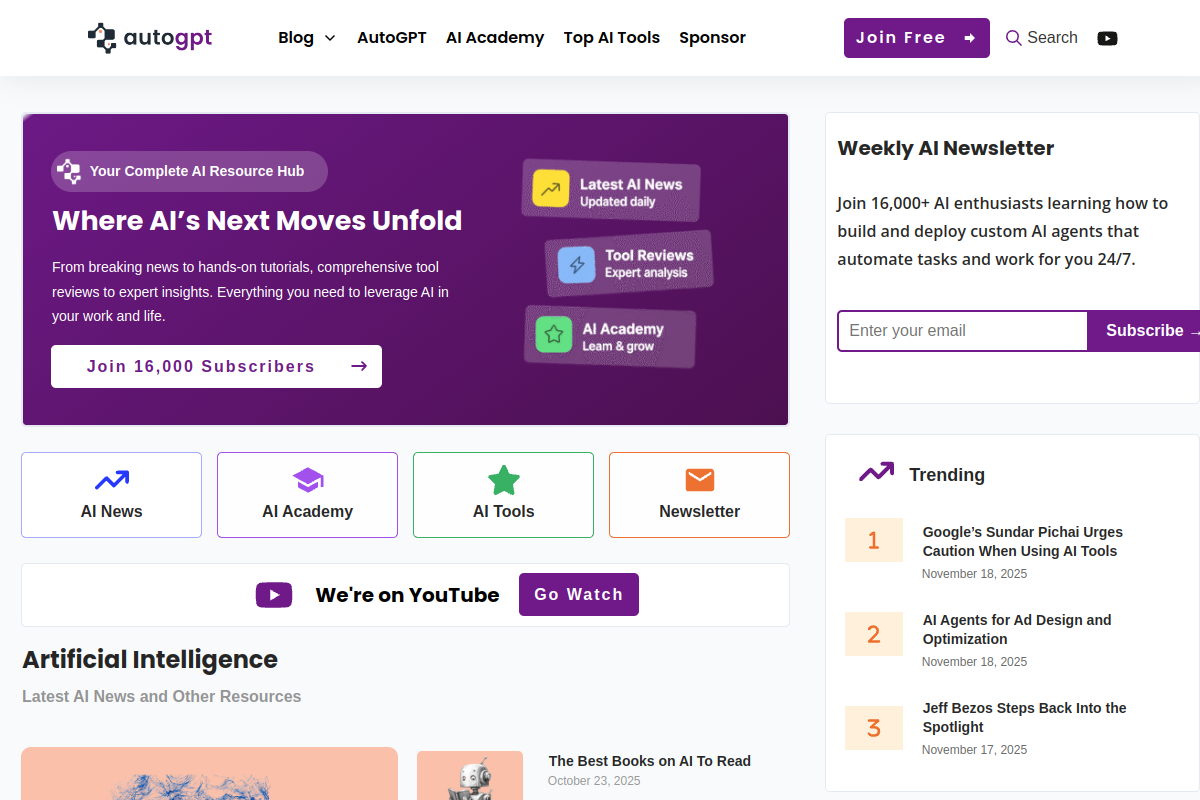This screenshot has width=1200, height=800.
Task: Go to the Sponsor page
Action: 713,38
